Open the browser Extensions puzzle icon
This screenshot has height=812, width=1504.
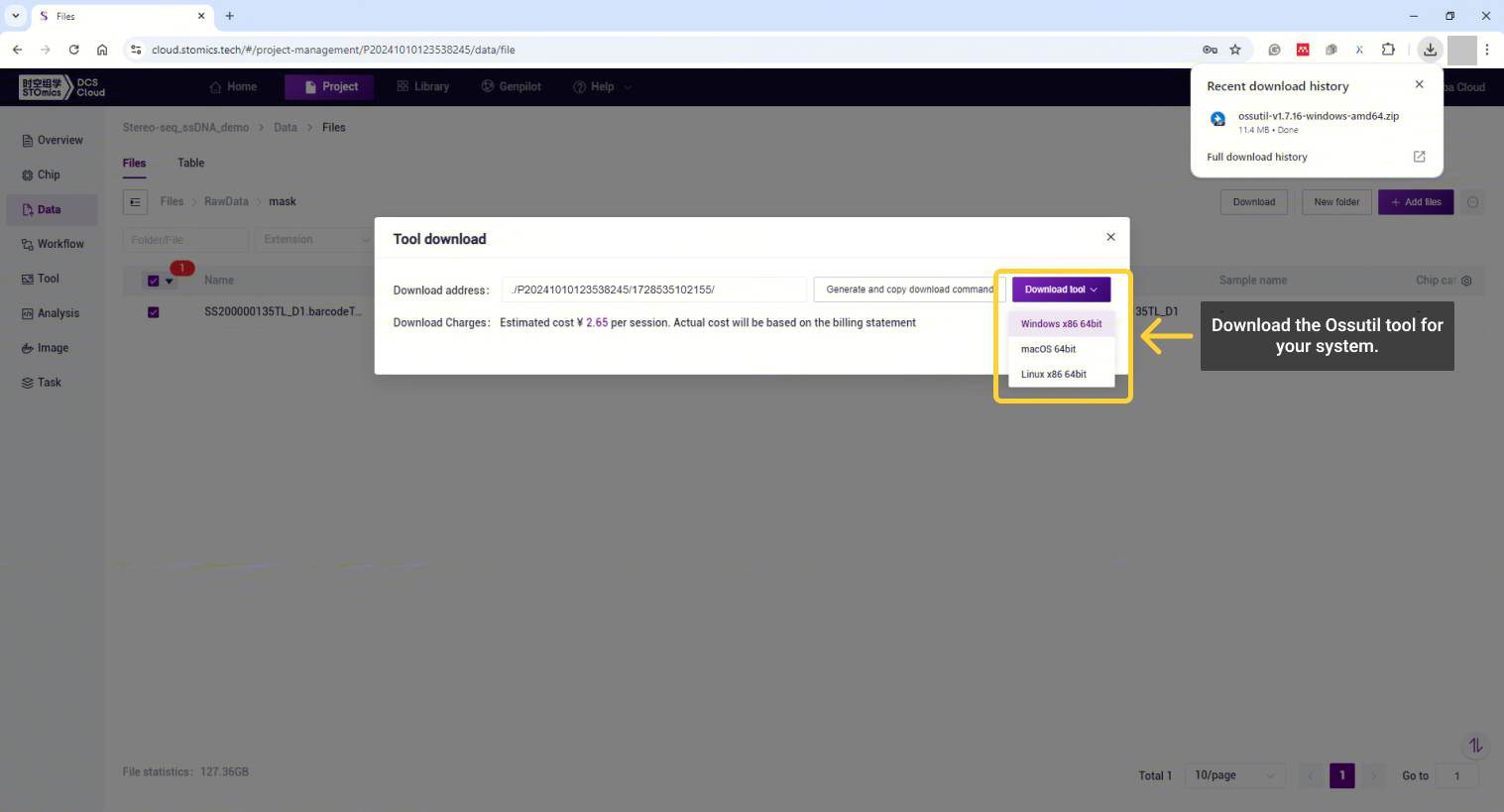click(x=1388, y=50)
